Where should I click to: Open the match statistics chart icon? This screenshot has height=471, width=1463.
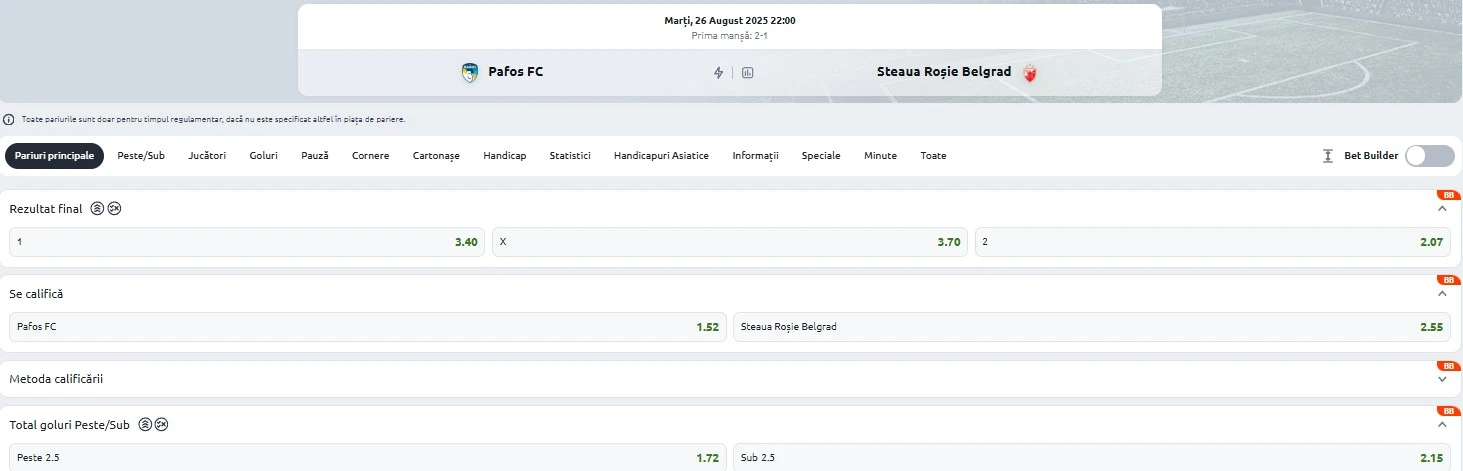click(x=747, y=72)
